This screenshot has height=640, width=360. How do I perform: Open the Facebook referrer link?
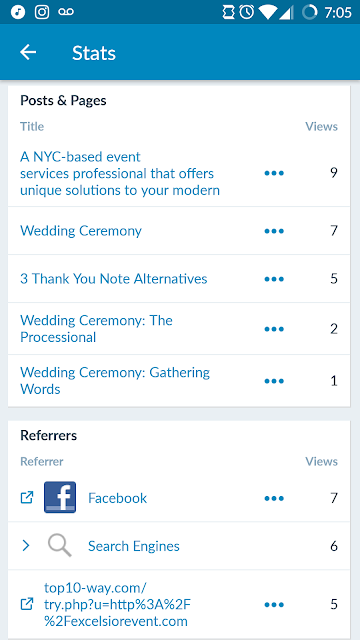pyautogui.click(x=118, y=498)
